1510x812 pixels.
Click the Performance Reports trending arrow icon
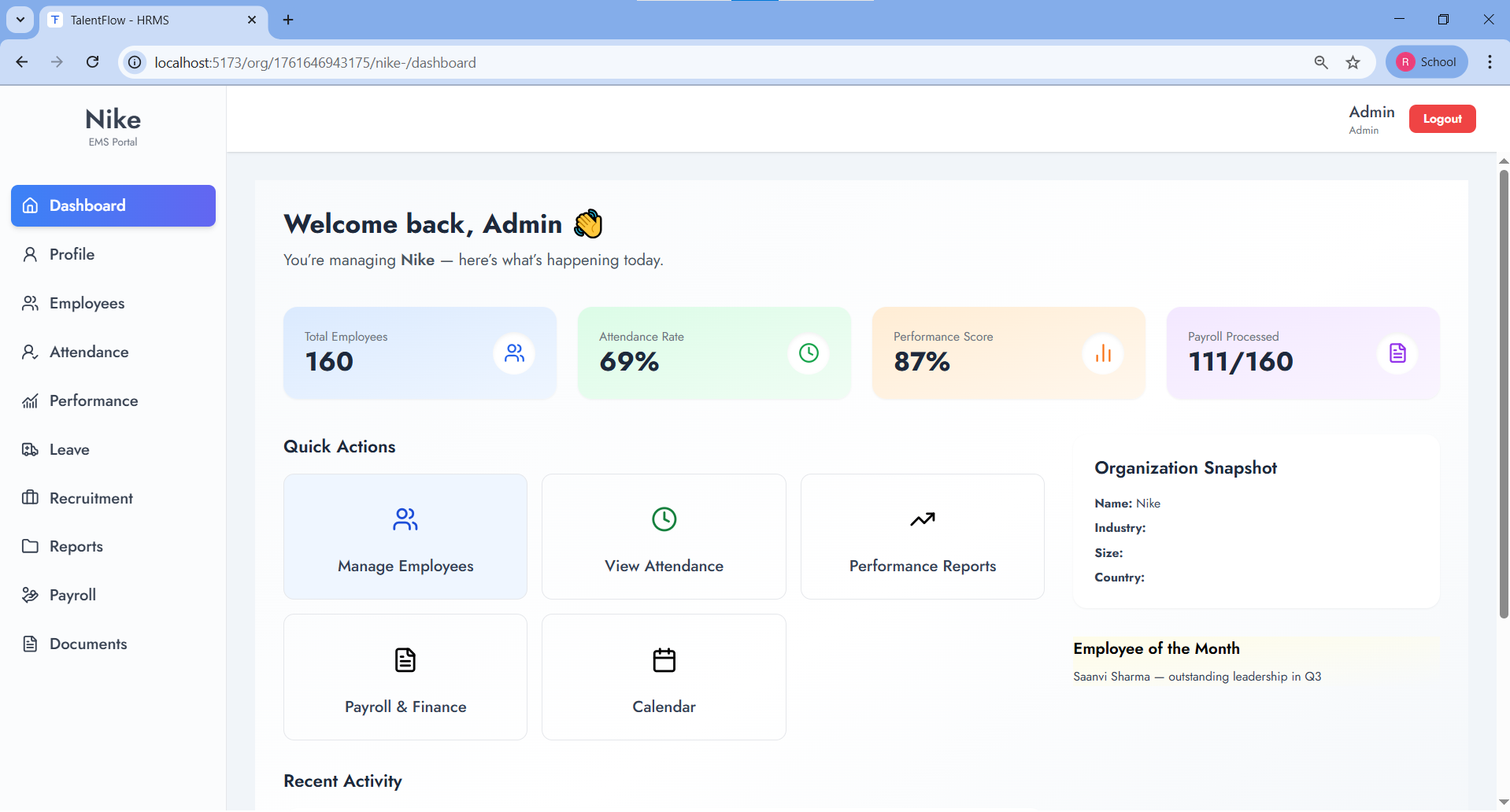923,519
